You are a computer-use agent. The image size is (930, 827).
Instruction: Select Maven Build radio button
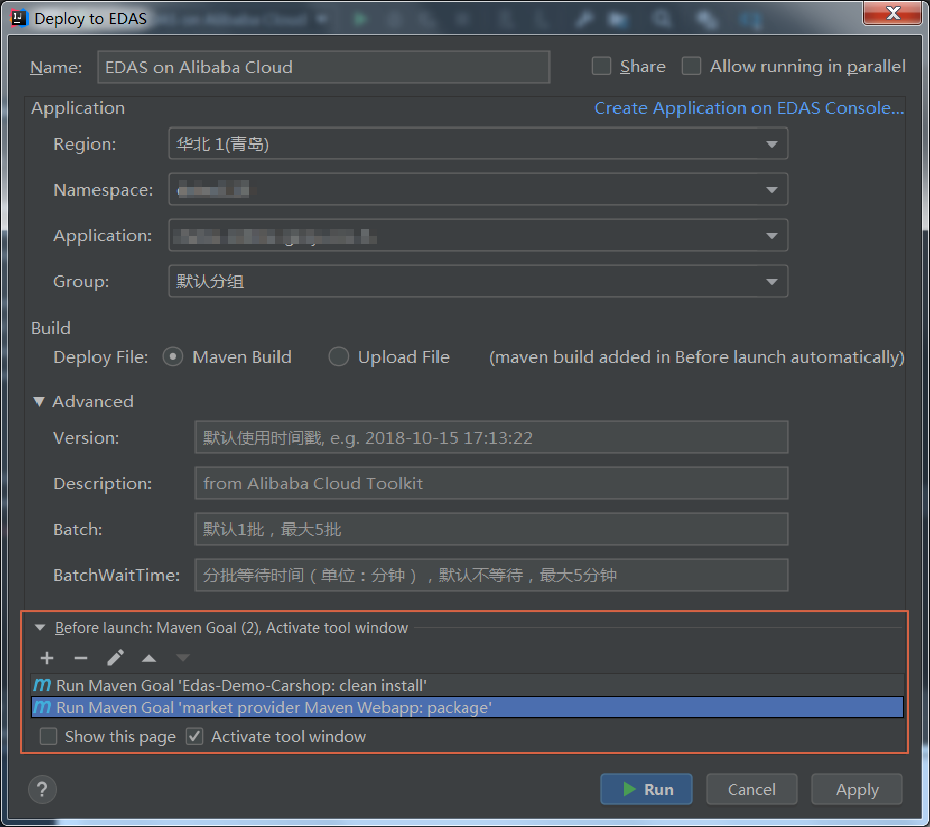[x=173, y=357]
